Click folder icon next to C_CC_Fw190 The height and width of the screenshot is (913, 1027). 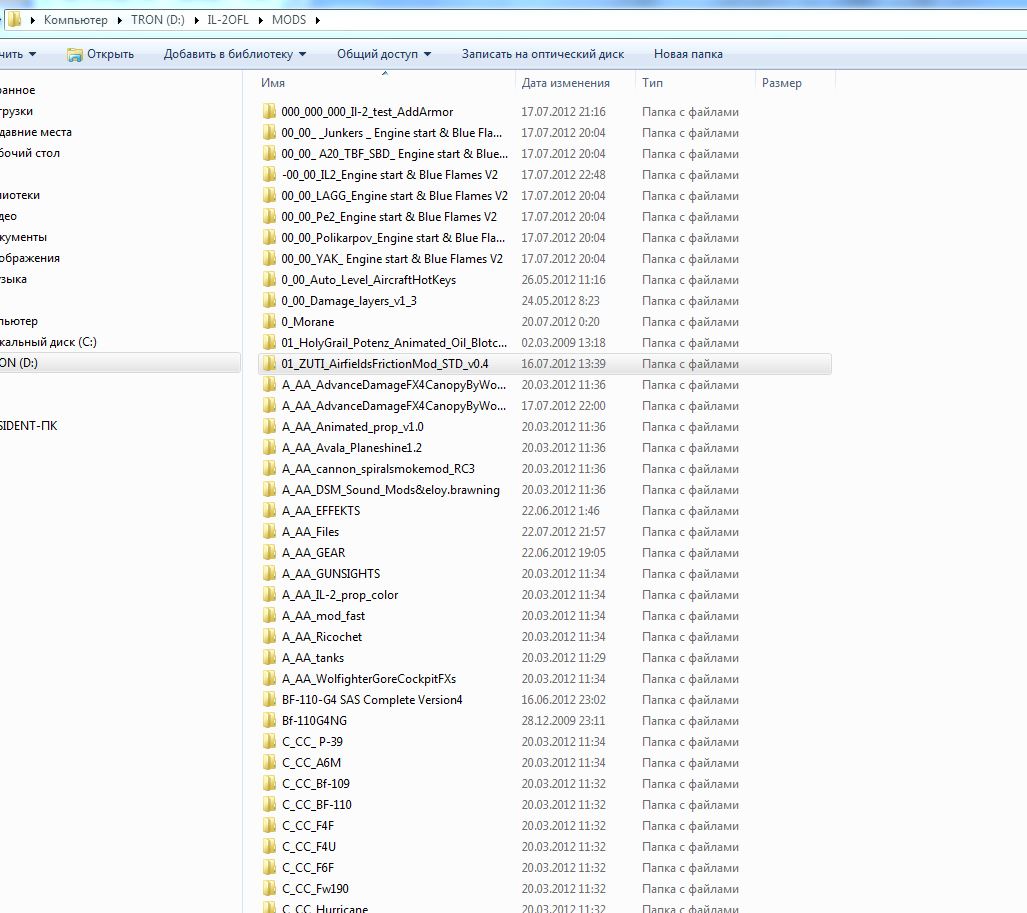tap(269, 889)
